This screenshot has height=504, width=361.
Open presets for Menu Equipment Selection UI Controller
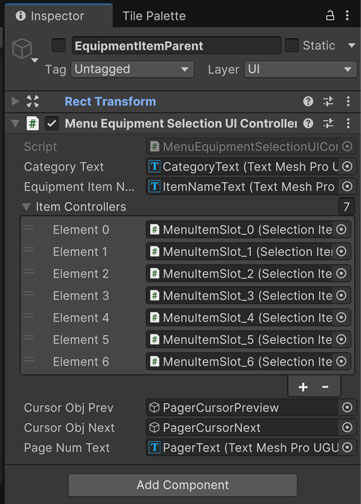click(x=328, y=124)
